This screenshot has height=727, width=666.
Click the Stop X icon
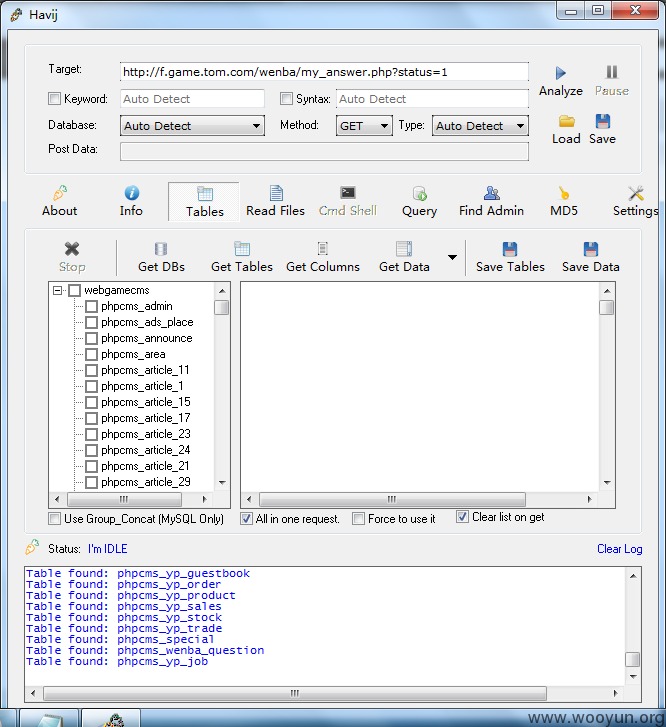coord(72,249)
